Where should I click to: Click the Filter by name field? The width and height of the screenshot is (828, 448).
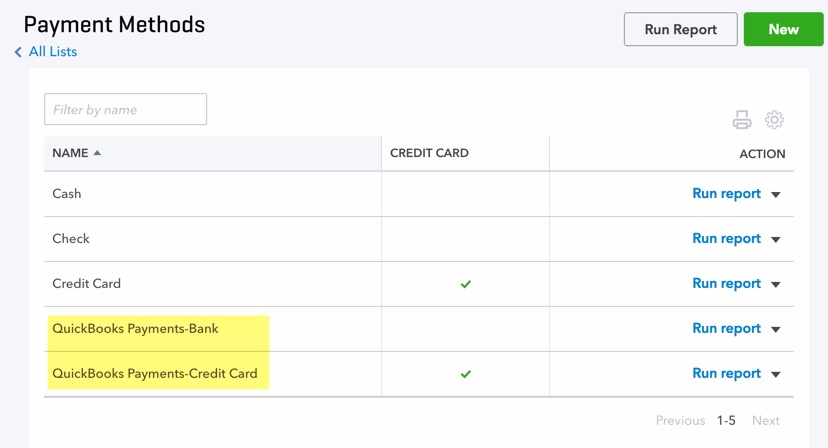pyautogui.click(x=126, y=109)
